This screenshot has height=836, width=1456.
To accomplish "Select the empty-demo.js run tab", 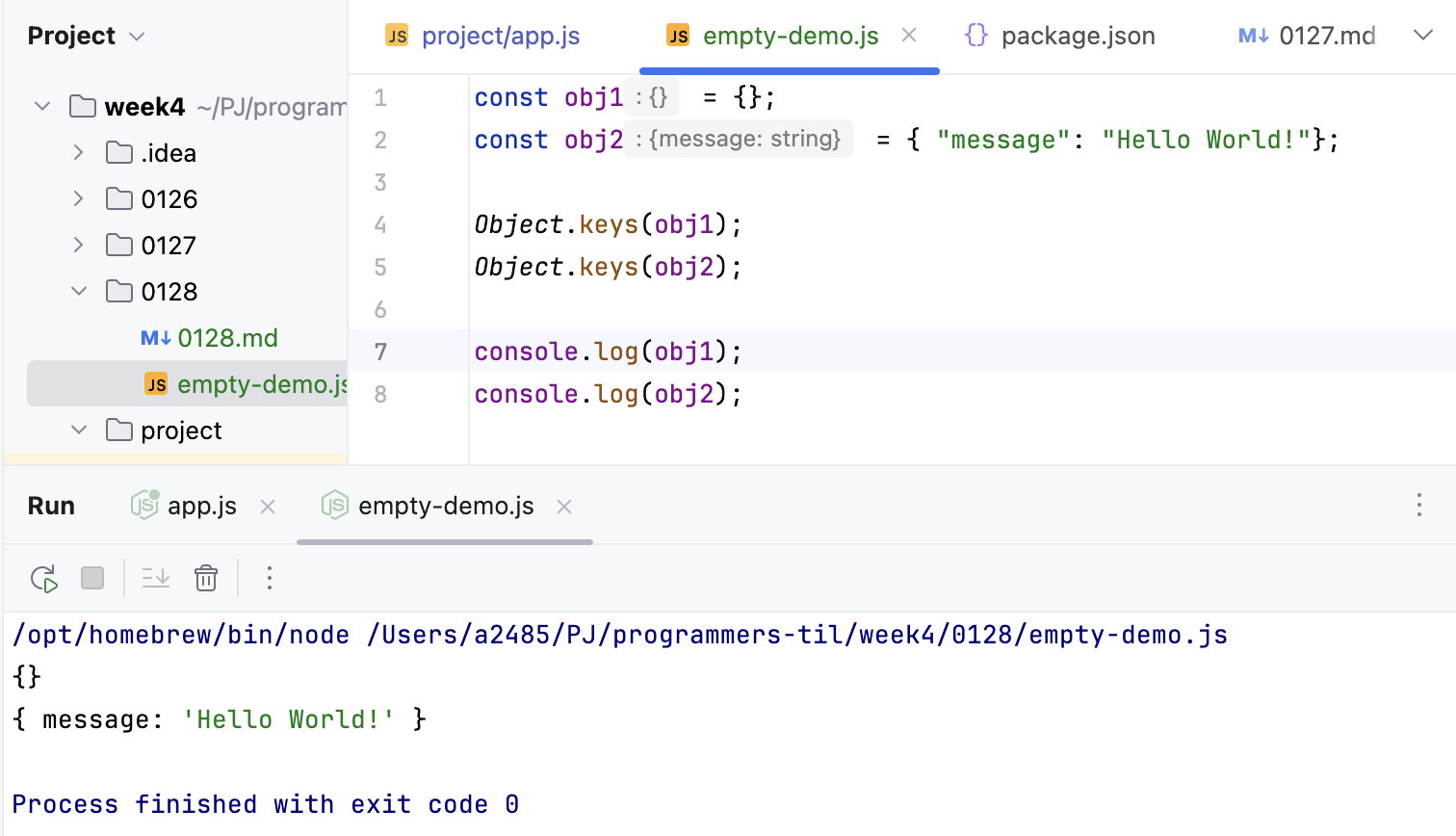I will coord(445,506).
